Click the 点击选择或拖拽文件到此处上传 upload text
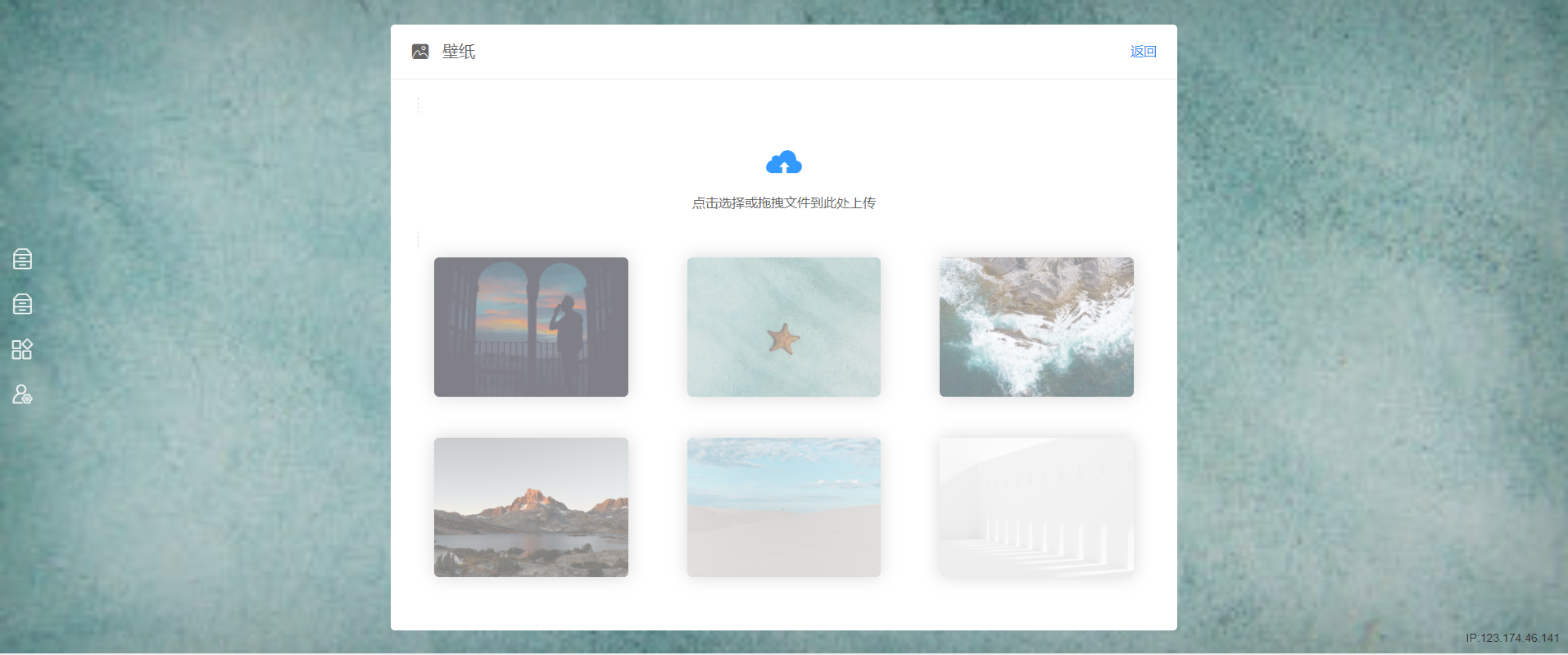This screenshot has width=1568, height=655. point(784,202)
